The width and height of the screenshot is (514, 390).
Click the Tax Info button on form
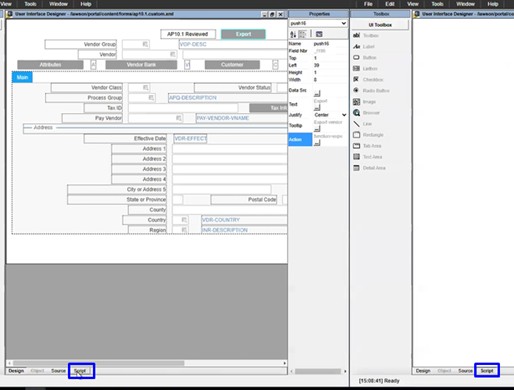(x=268, y=108)
